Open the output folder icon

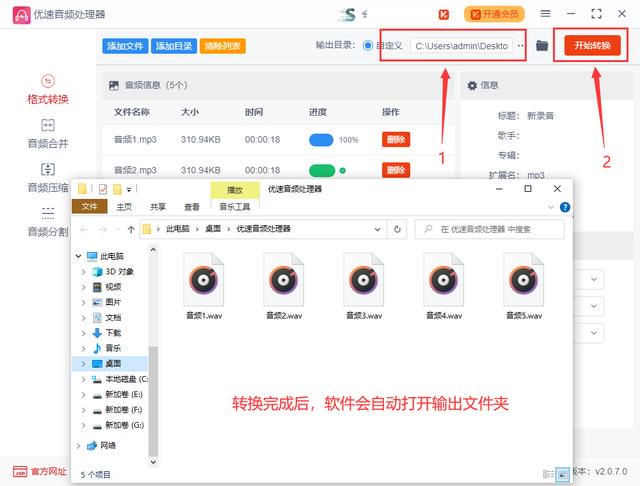click(x=542, y=45)
